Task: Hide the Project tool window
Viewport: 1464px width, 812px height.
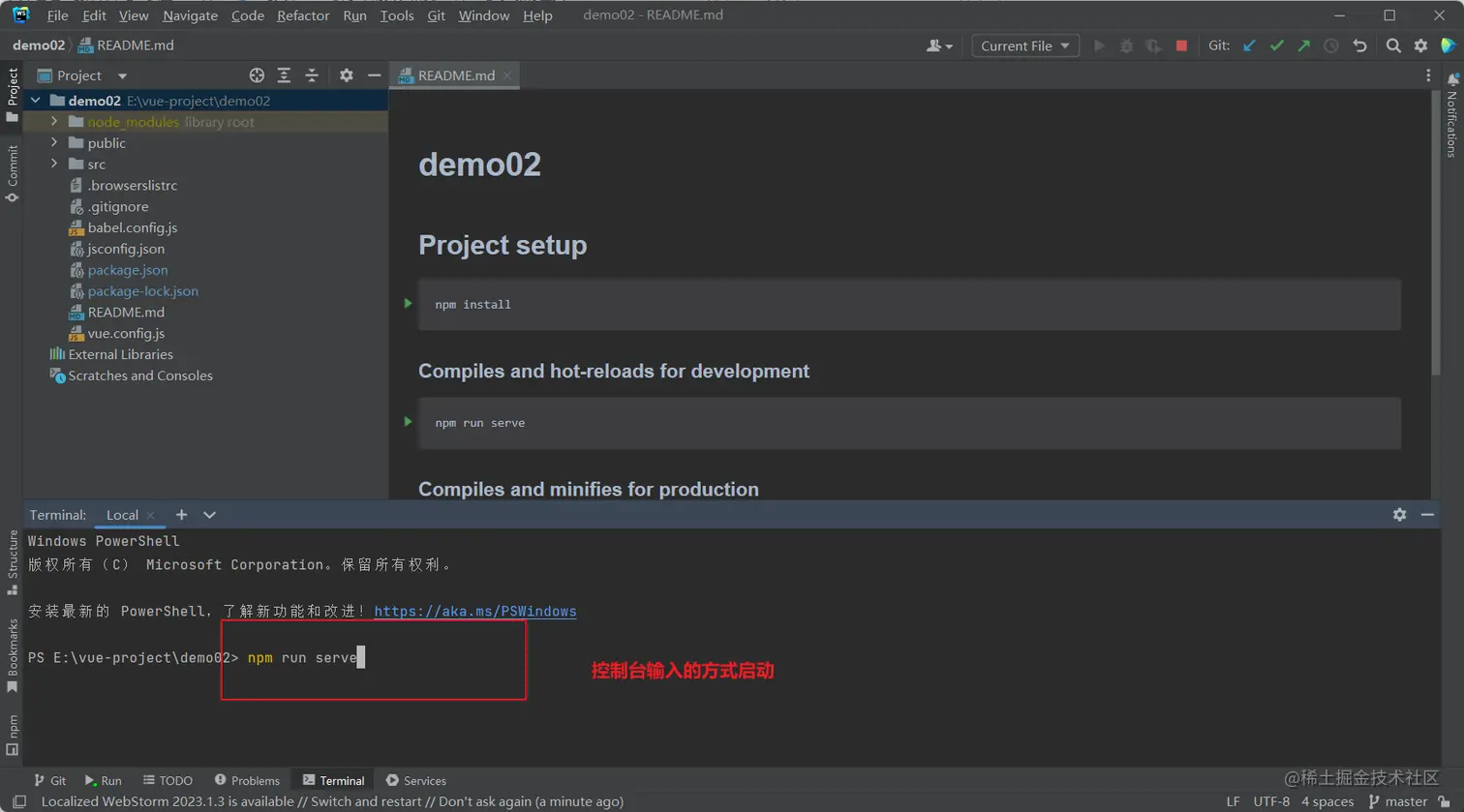Action: click(374, 75)
